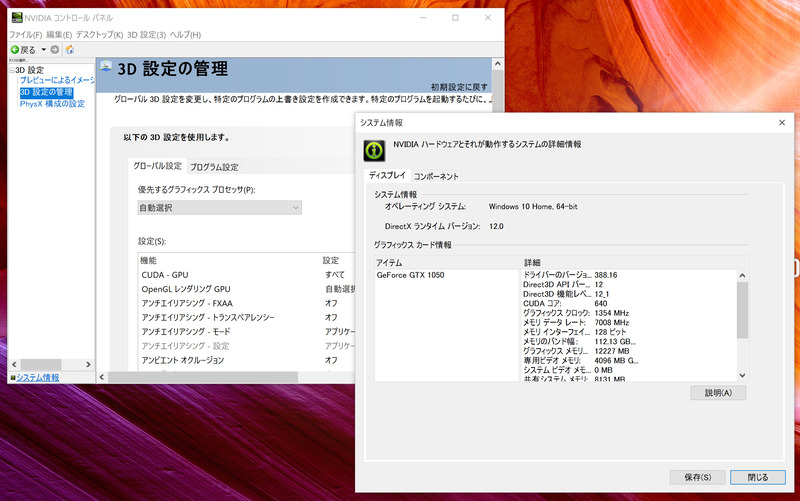800x501 pixels.
Task: Open preferred graphics processor dropdown
Action: 219,208
